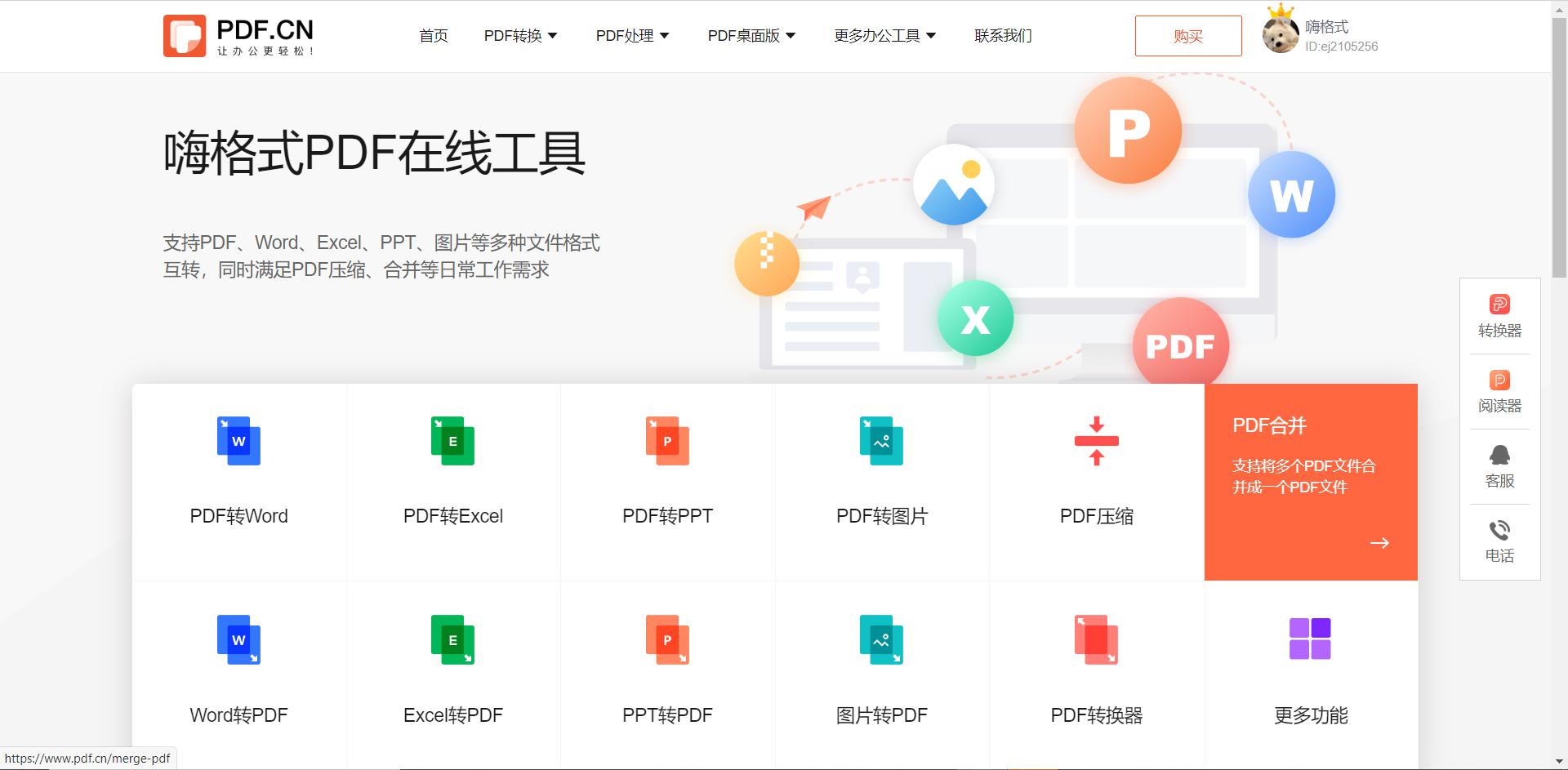Click the Excel转PDF label
The image size is (1568, 770).
(x=452, y=715)
